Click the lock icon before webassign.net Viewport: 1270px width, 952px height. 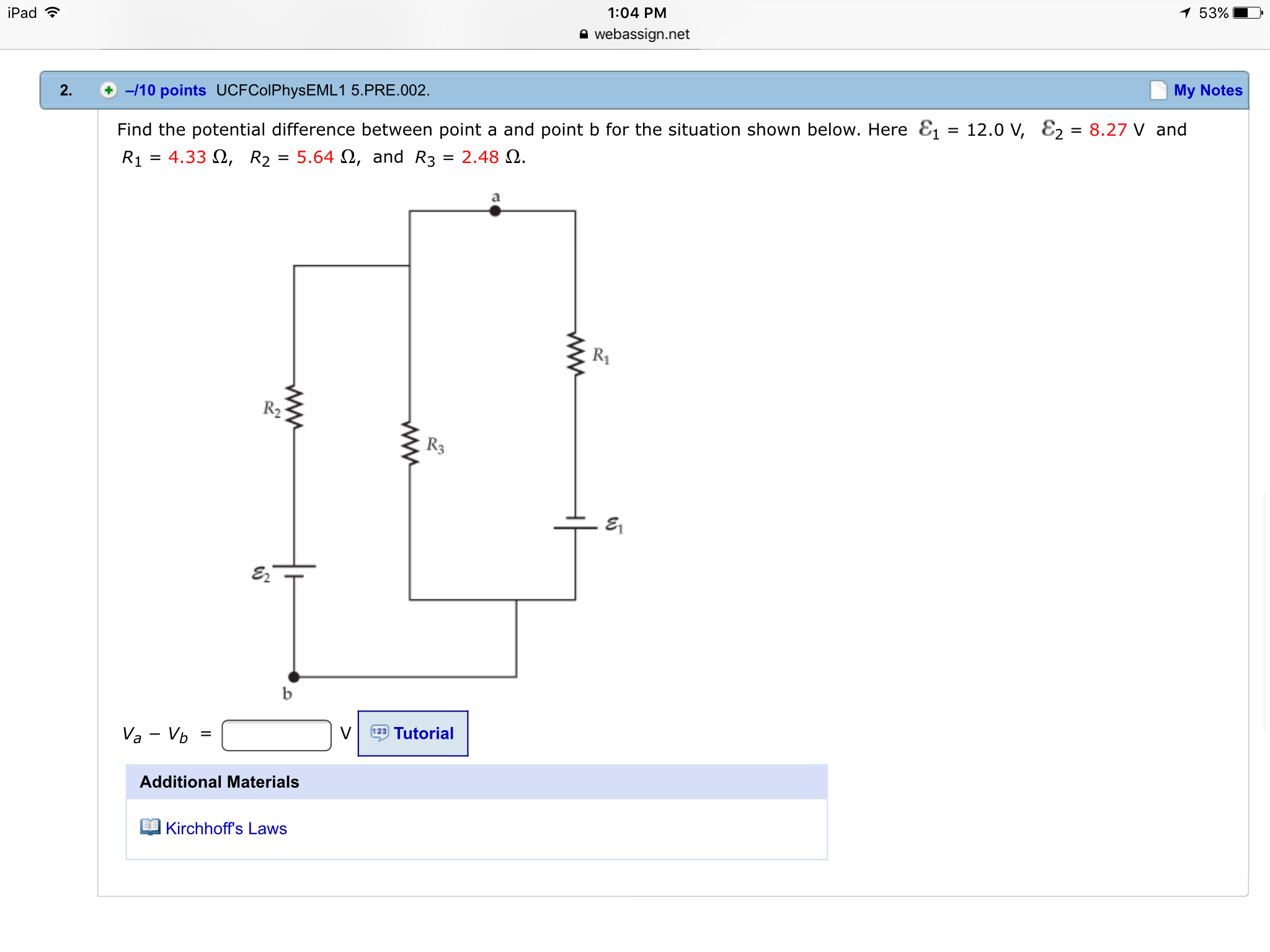tap(584, 34)
